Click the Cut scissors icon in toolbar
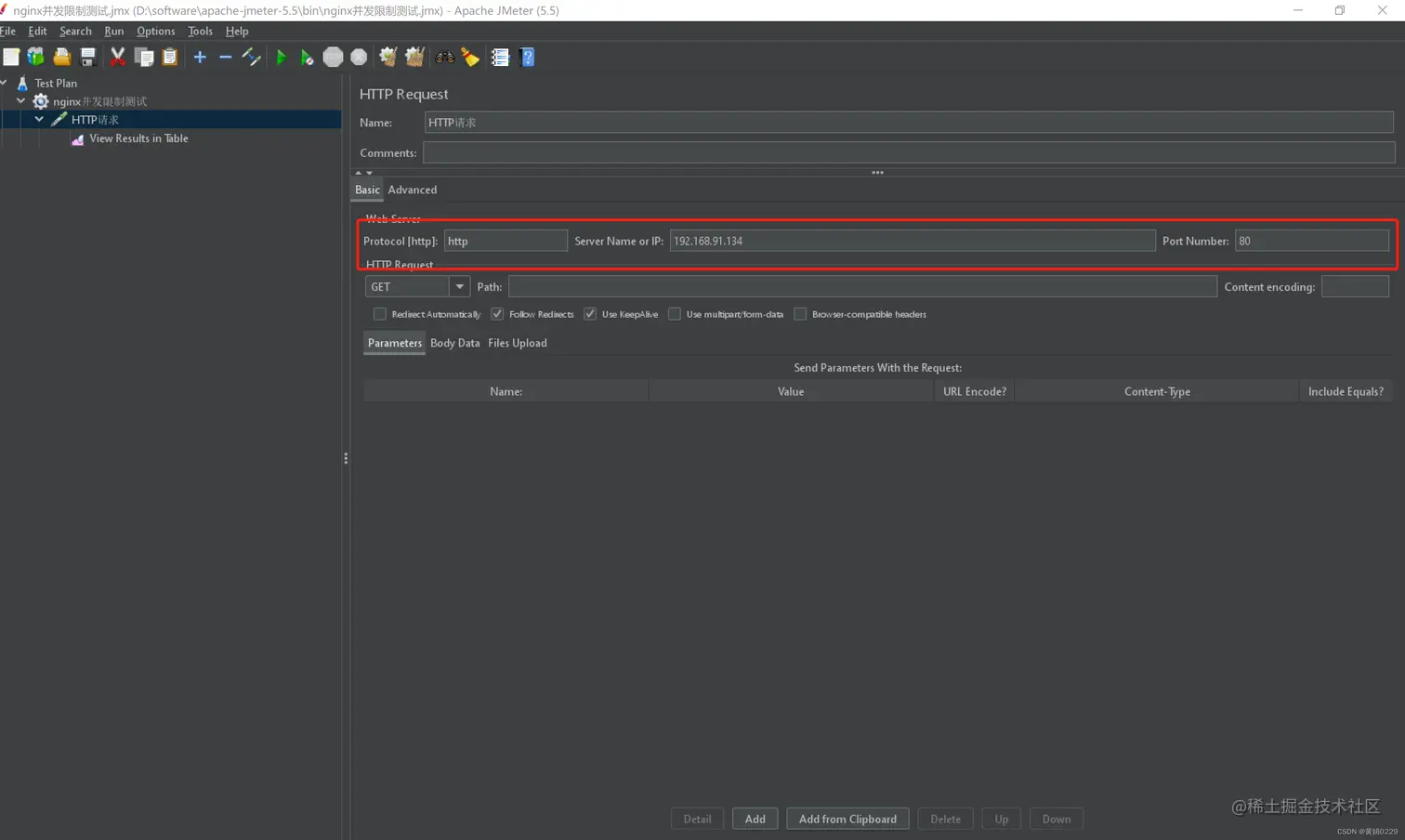This screenshot has width=1405, height=840. (x=118, y=58)
